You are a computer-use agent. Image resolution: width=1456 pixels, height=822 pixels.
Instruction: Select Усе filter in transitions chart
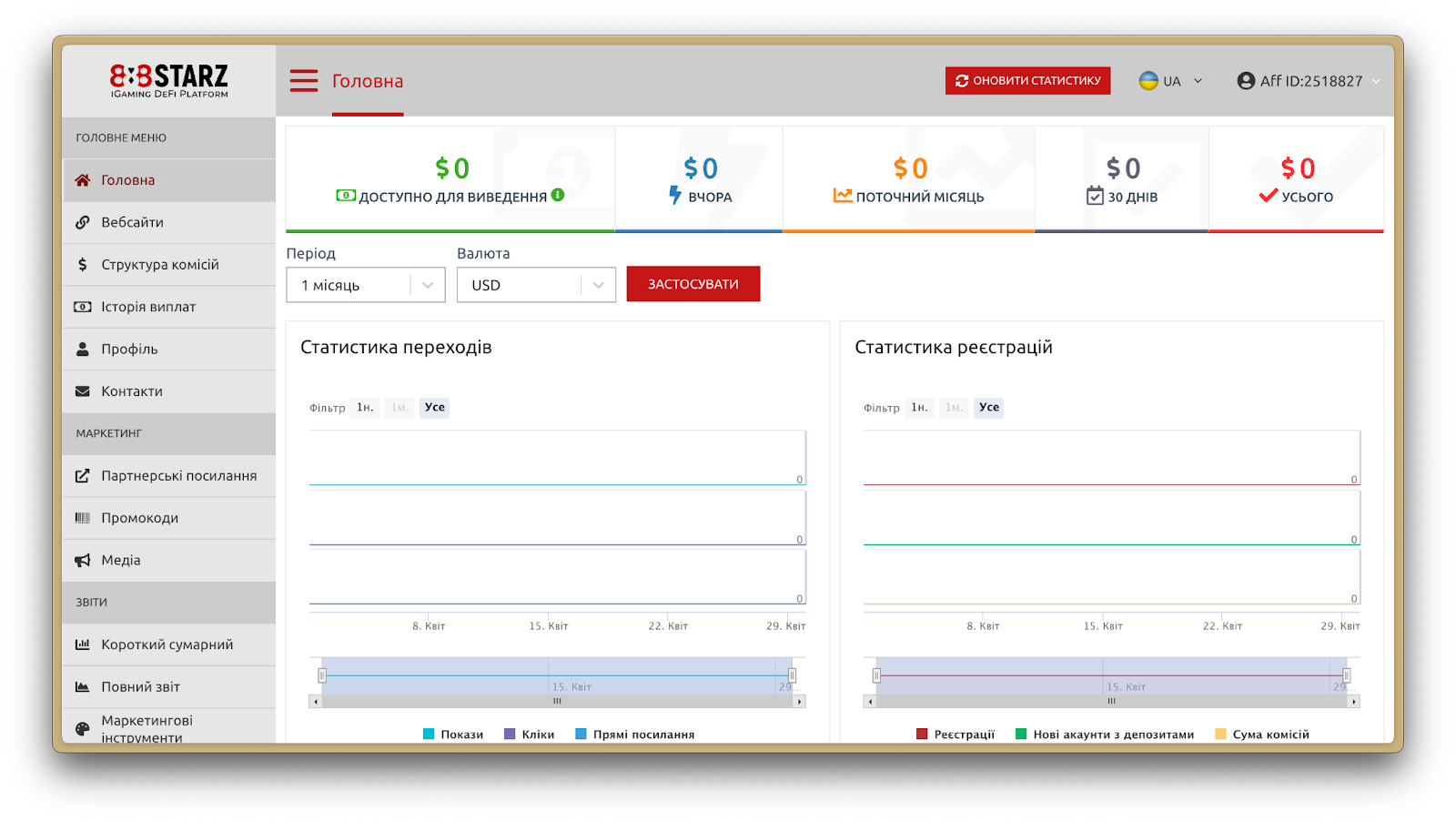click(435, 407)
